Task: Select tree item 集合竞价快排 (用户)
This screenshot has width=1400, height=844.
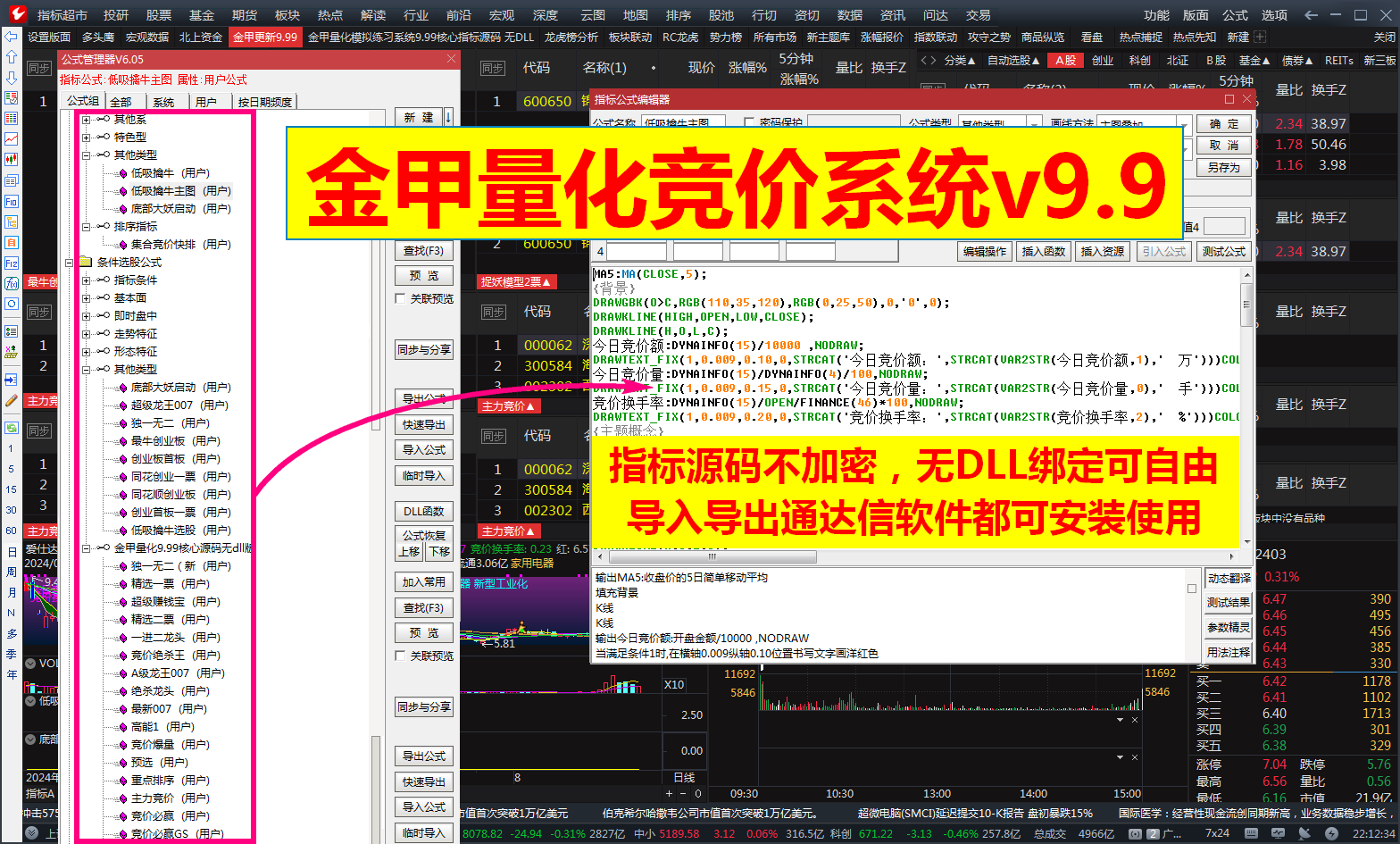Action: click(x=181, y=244)
